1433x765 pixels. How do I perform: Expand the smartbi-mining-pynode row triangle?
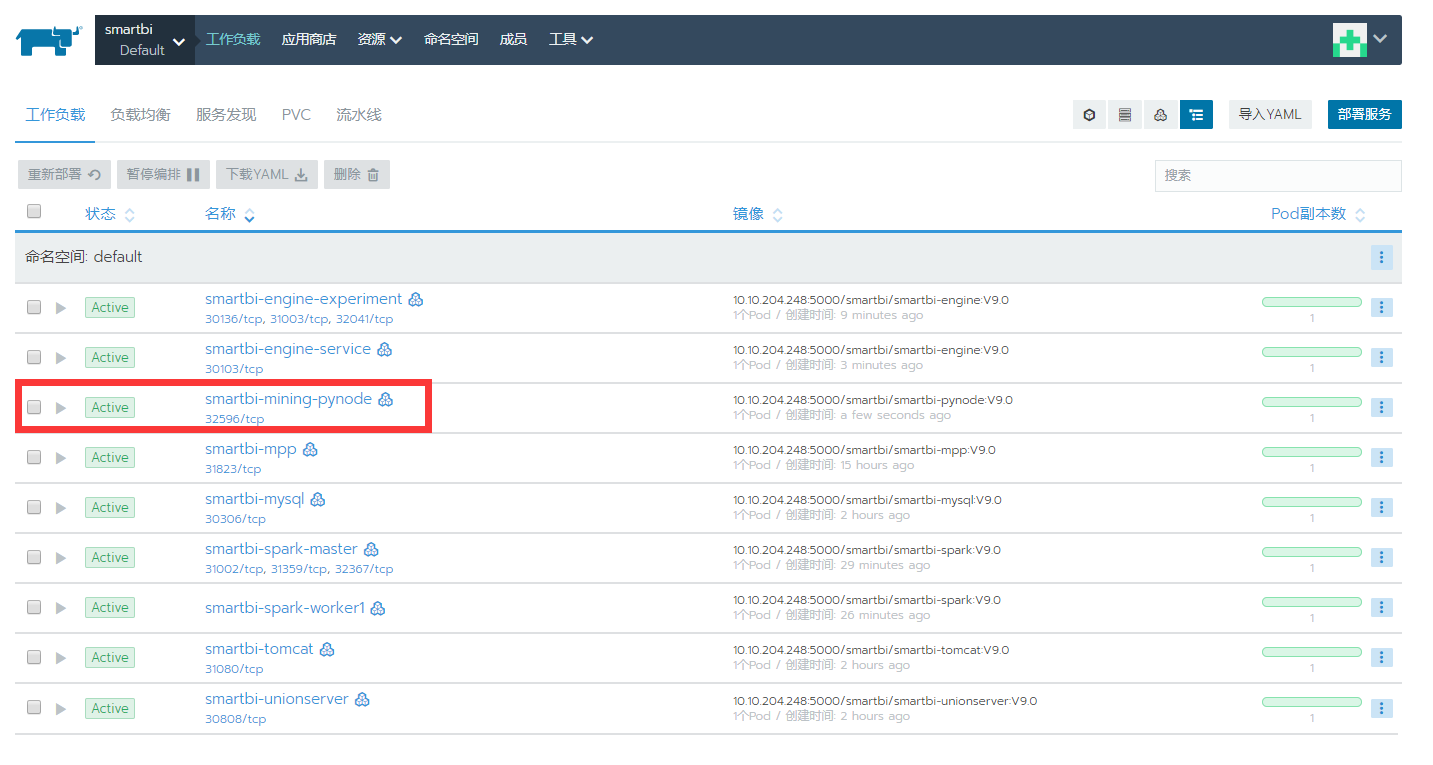[x=61, y=407]
